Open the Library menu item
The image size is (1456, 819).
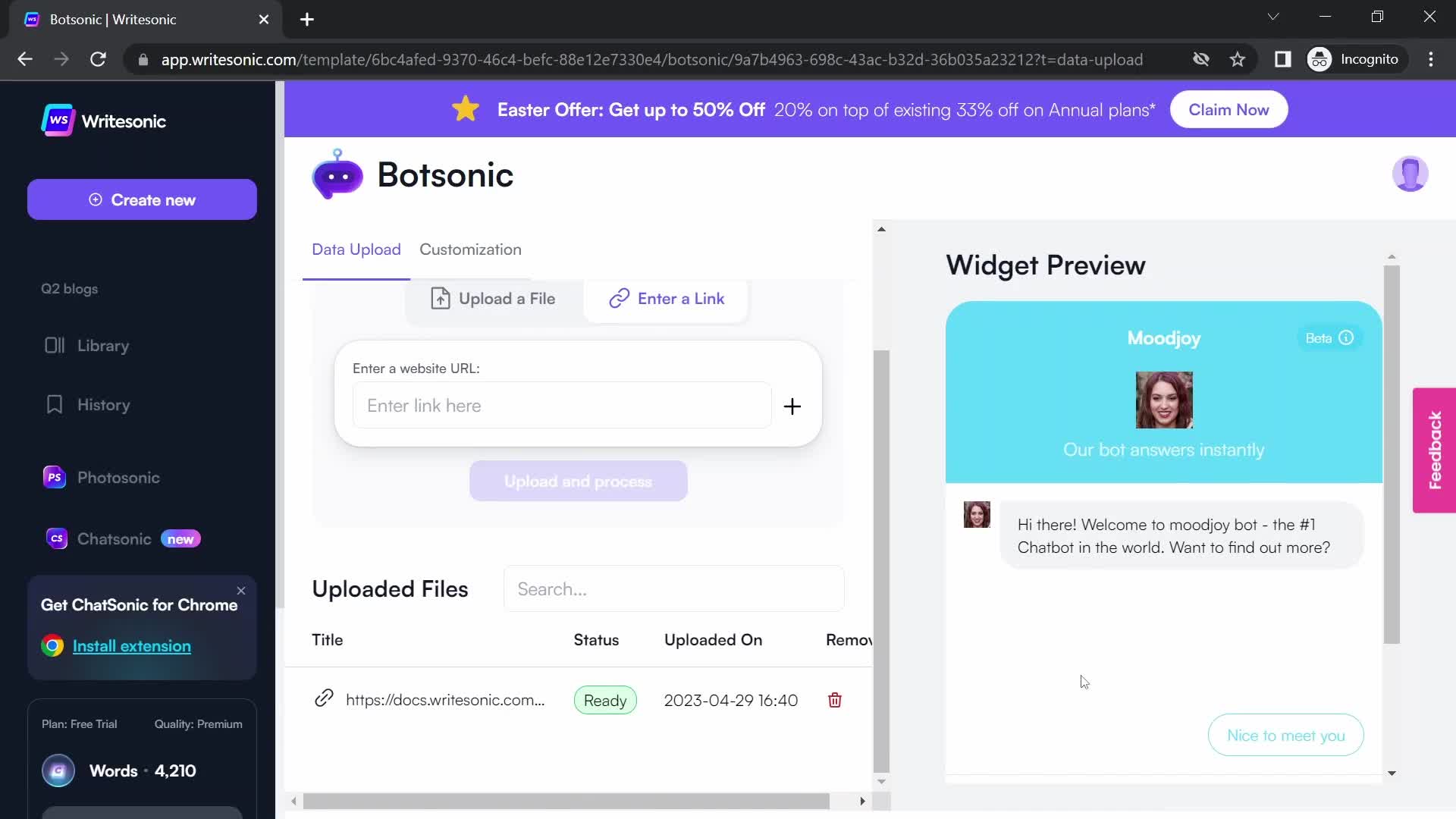(103, 345)
